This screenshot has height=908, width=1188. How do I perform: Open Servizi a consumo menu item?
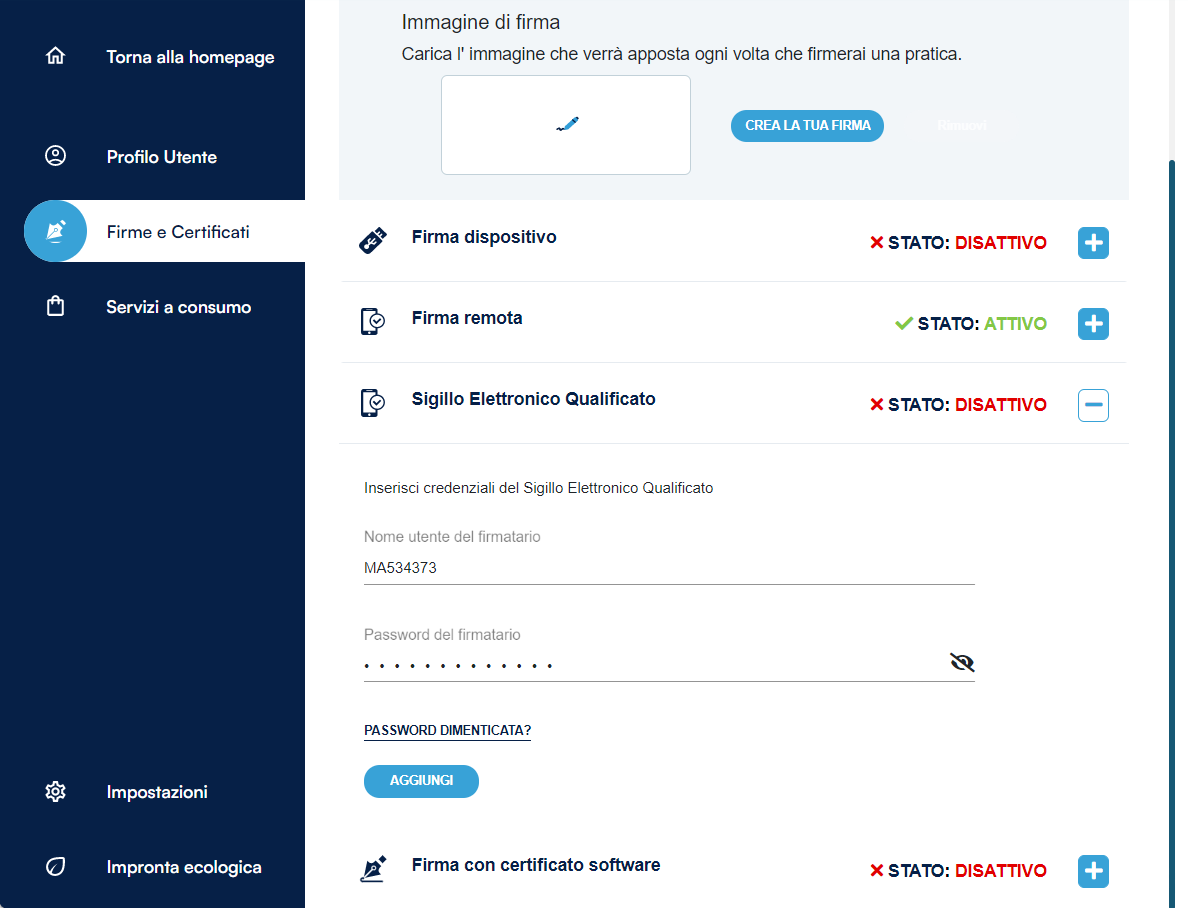pos(178,307)
